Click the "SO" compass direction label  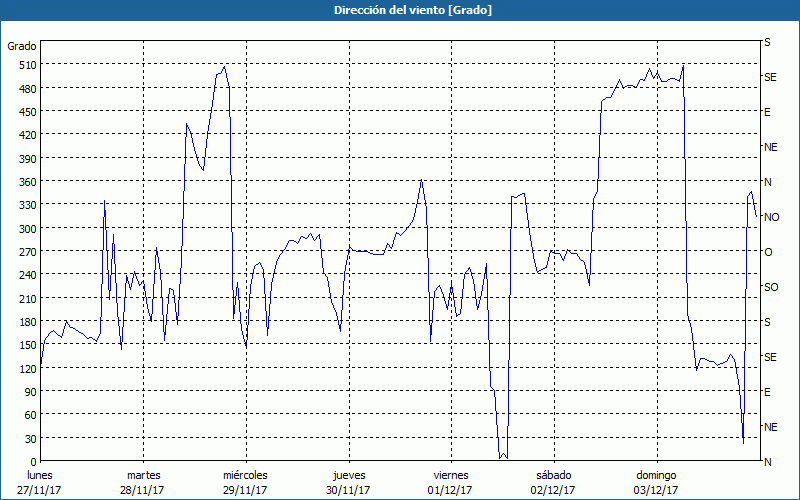tap(770, 287)
